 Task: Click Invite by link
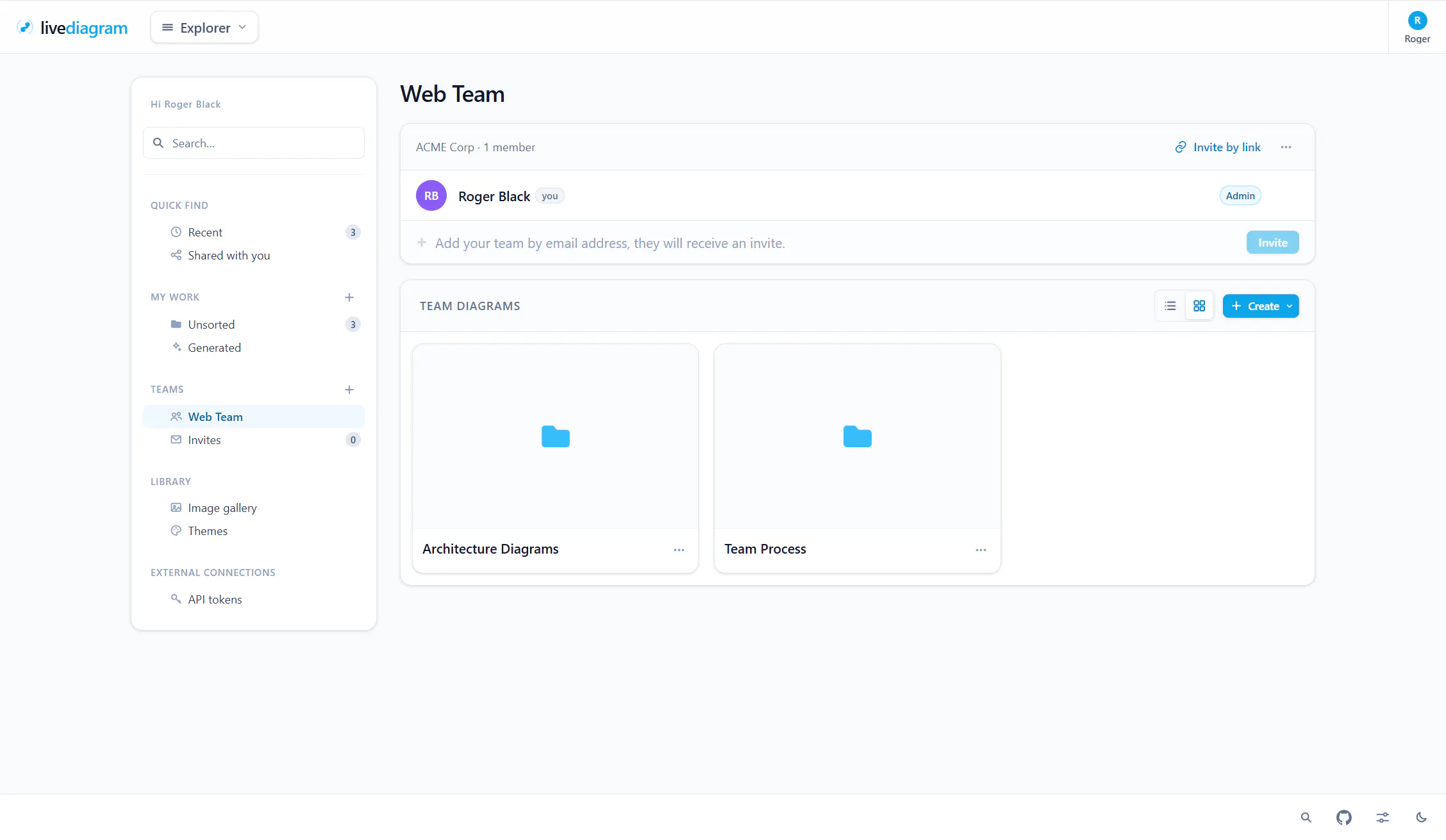coord(1218,147)
